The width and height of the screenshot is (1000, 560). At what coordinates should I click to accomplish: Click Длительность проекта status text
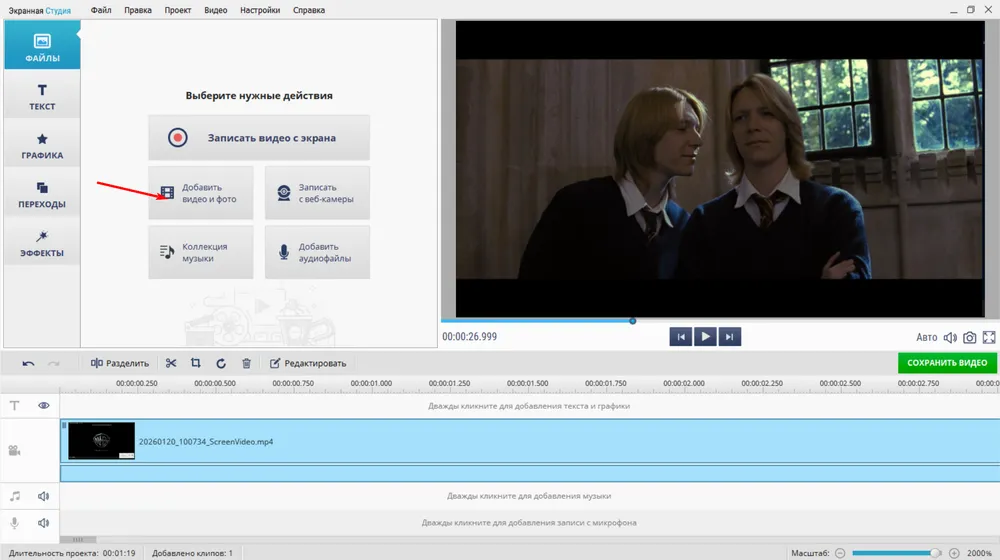click(x=72, y=553)
